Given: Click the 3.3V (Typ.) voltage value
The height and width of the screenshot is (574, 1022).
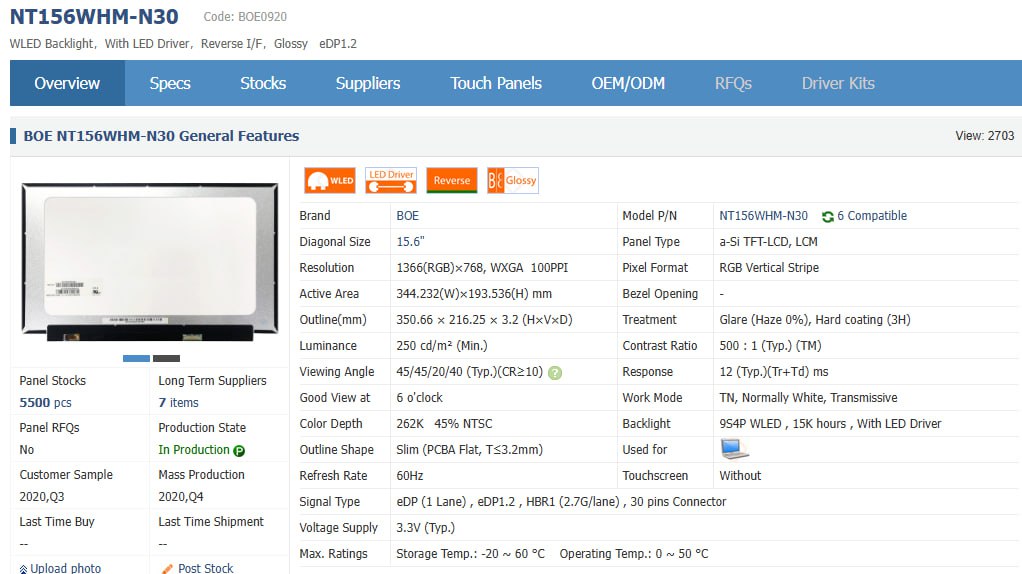Looking at the screenshot, I should (x=426, y=528).
